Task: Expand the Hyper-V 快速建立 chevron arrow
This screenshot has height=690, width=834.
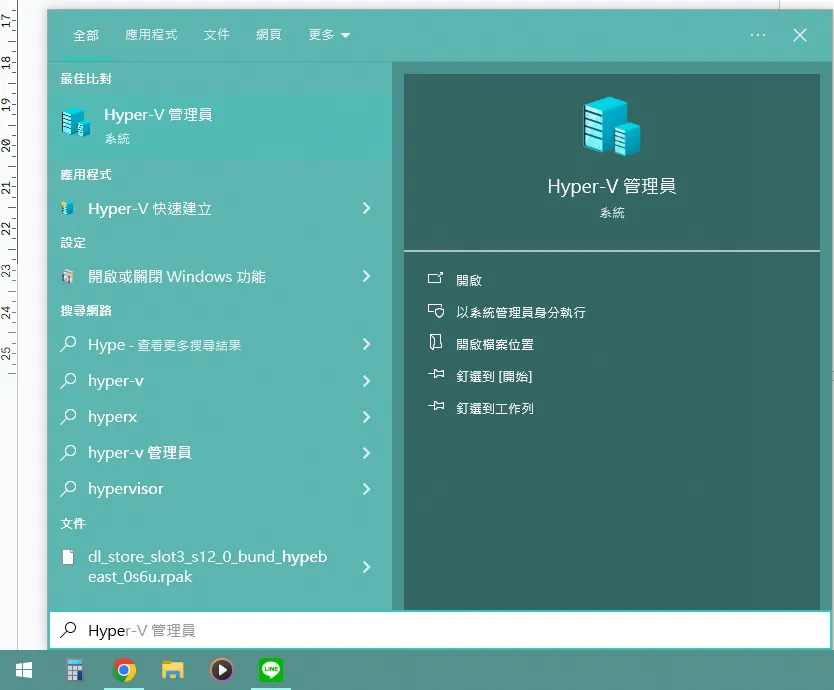Action: click(x=366, y=209)
